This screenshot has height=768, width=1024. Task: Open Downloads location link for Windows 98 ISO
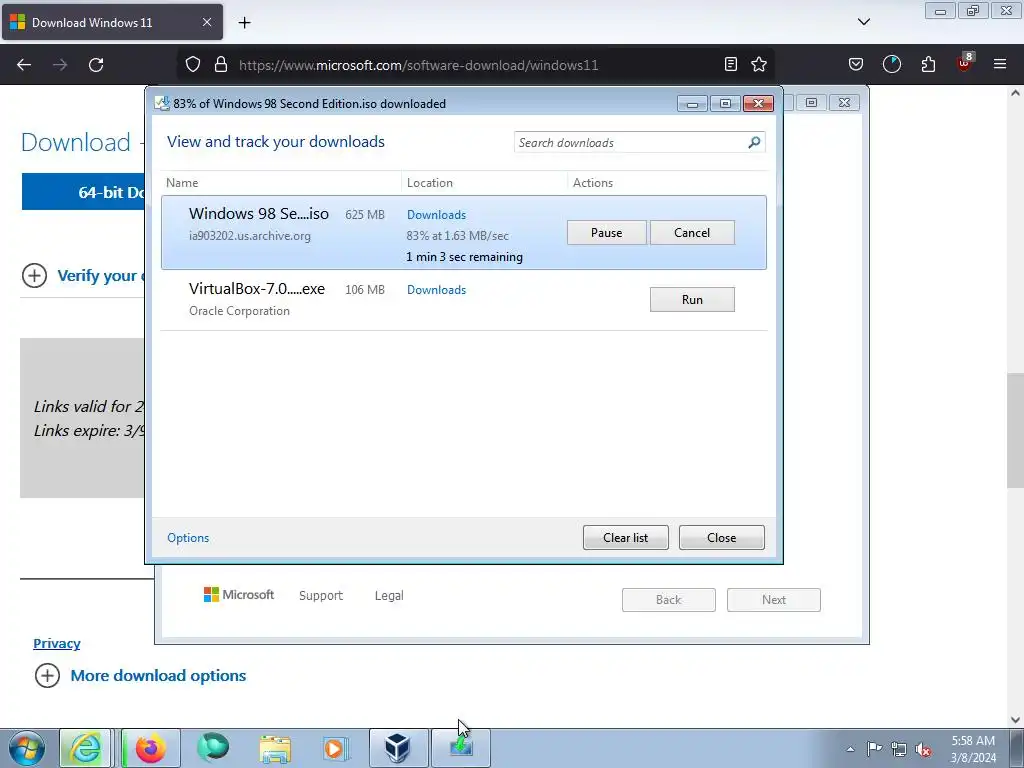pos(436,215)
